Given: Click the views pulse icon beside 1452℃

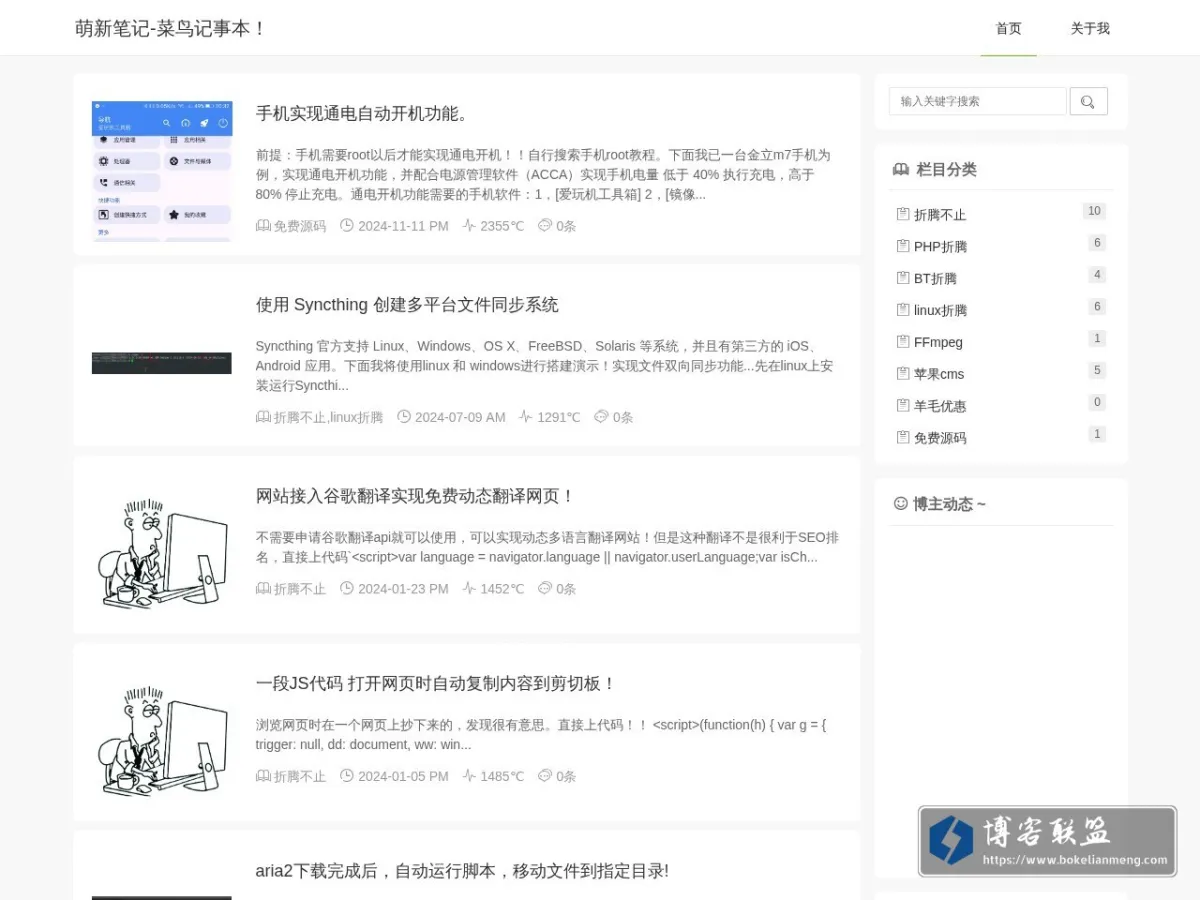Looking at the screenshot, I should coord(469,589).
